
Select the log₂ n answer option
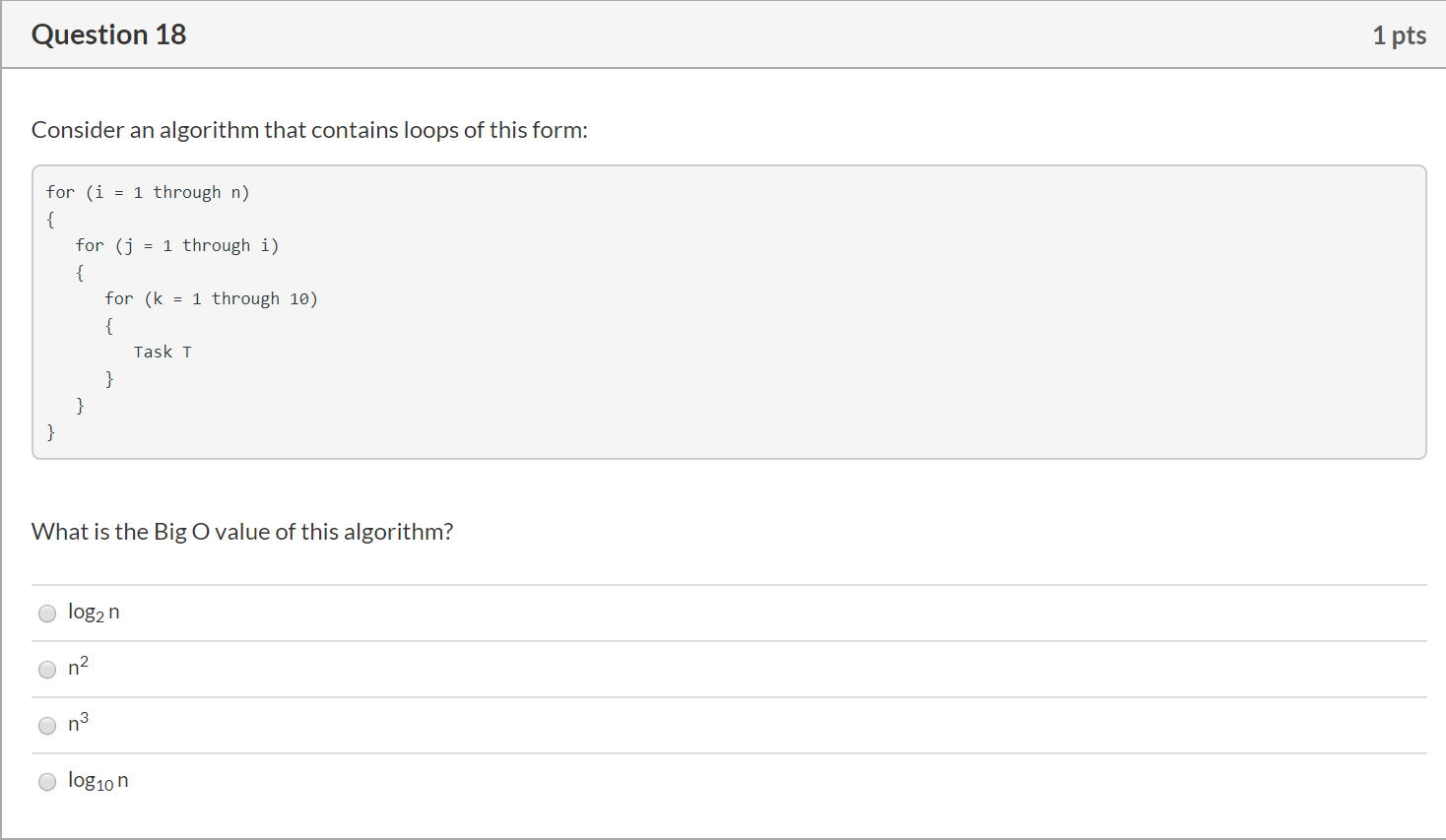click(46, 613)
